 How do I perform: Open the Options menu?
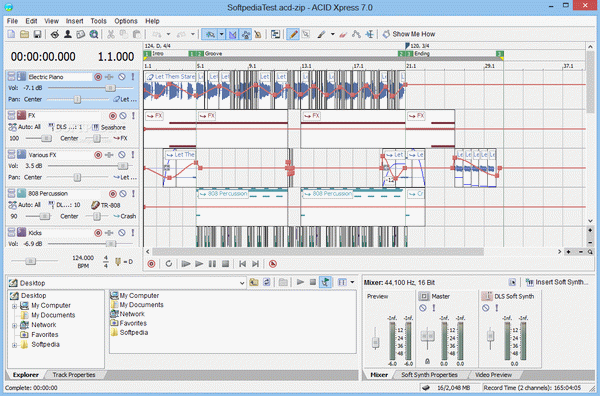tap(126, 21)
